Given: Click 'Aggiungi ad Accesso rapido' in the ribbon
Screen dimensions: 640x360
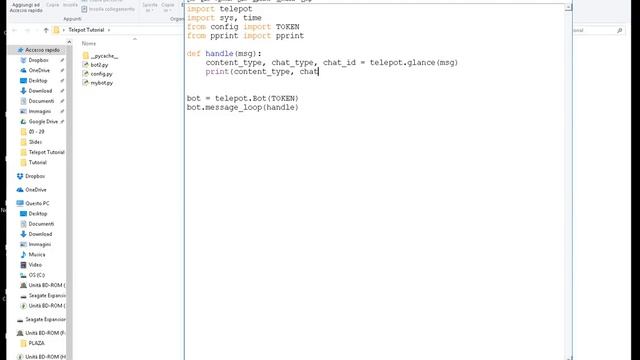Looking at the screenshot, I should point(26,7).
